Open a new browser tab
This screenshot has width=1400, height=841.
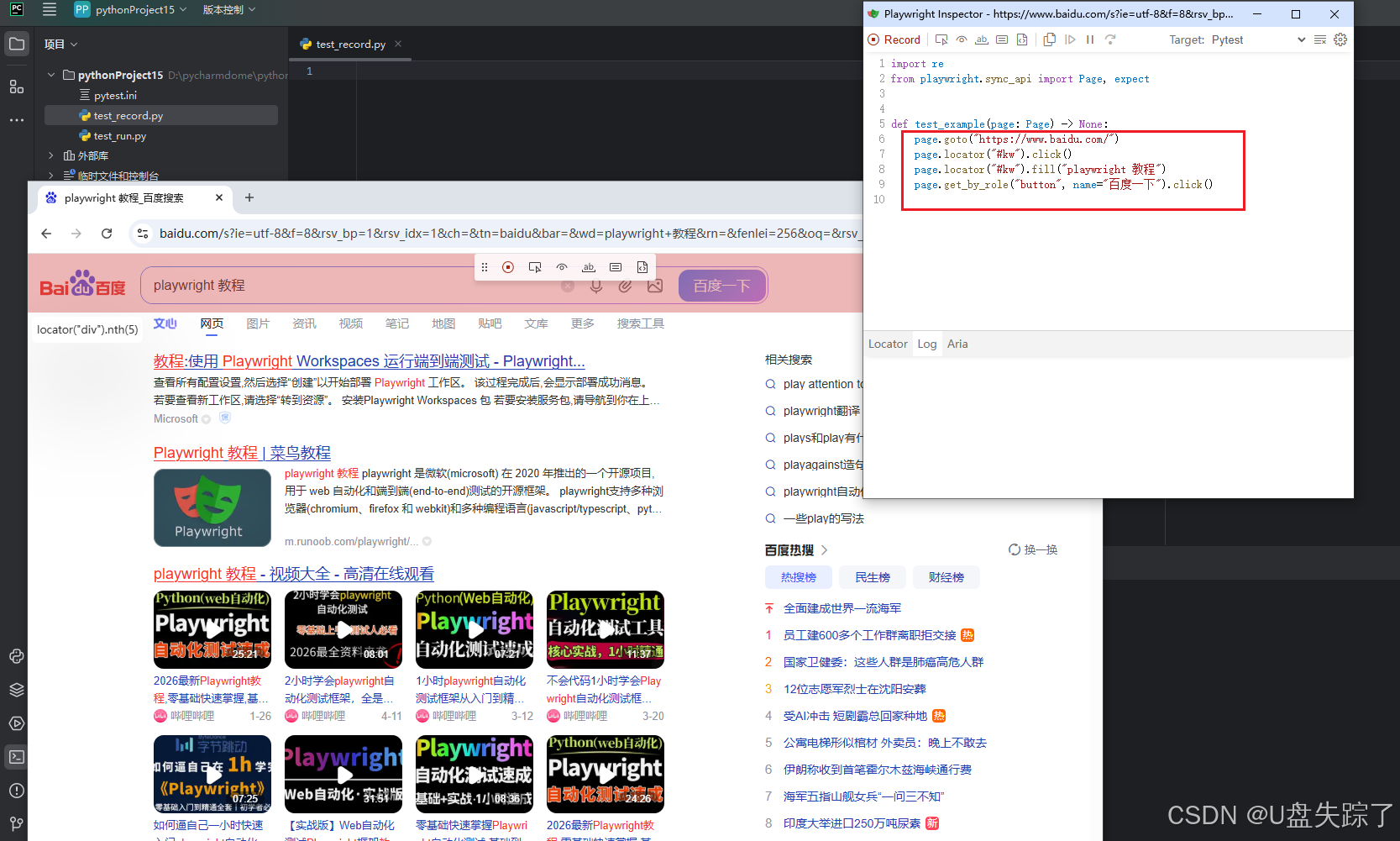[249, 197]
